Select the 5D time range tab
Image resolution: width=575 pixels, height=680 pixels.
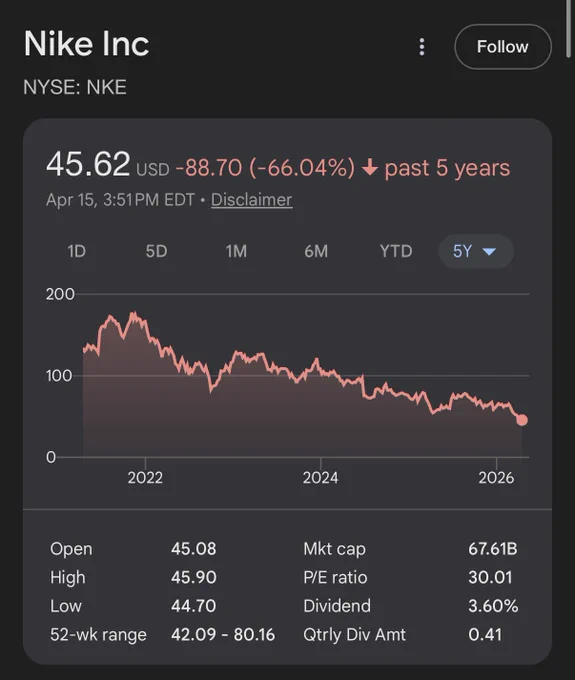tap(156, 251)
